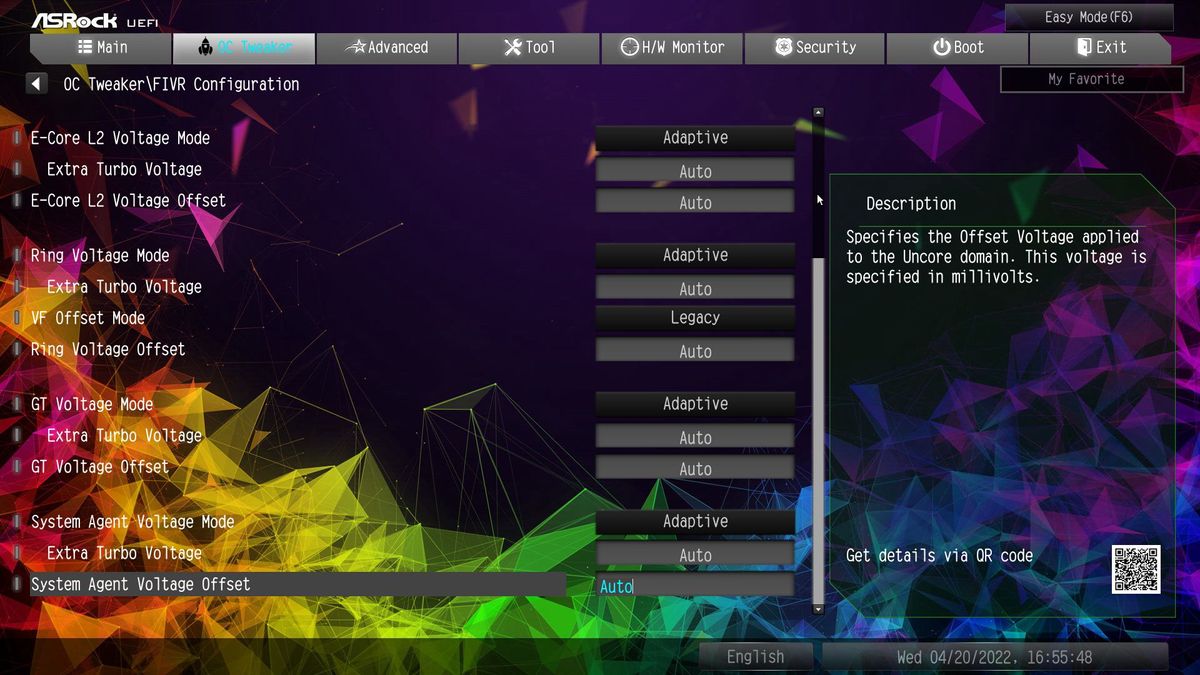Select VF Offset Mode label
This screenshot has width=1200, height=675.
[x=88, y=318]
